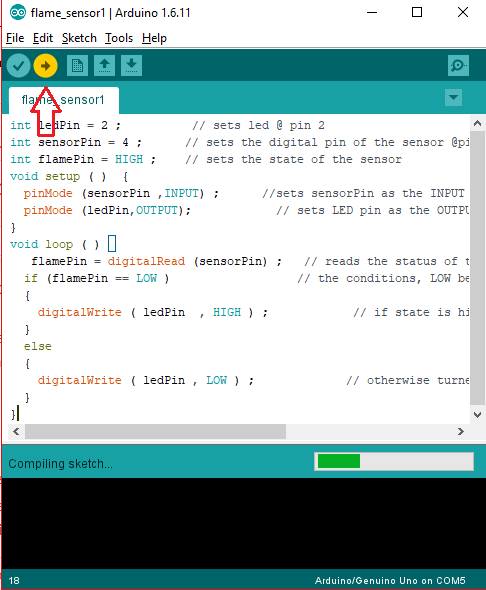The image size is (486, 590).
Task: Click the Arduino logo in the title bar
Action: (x=18, y=13)
